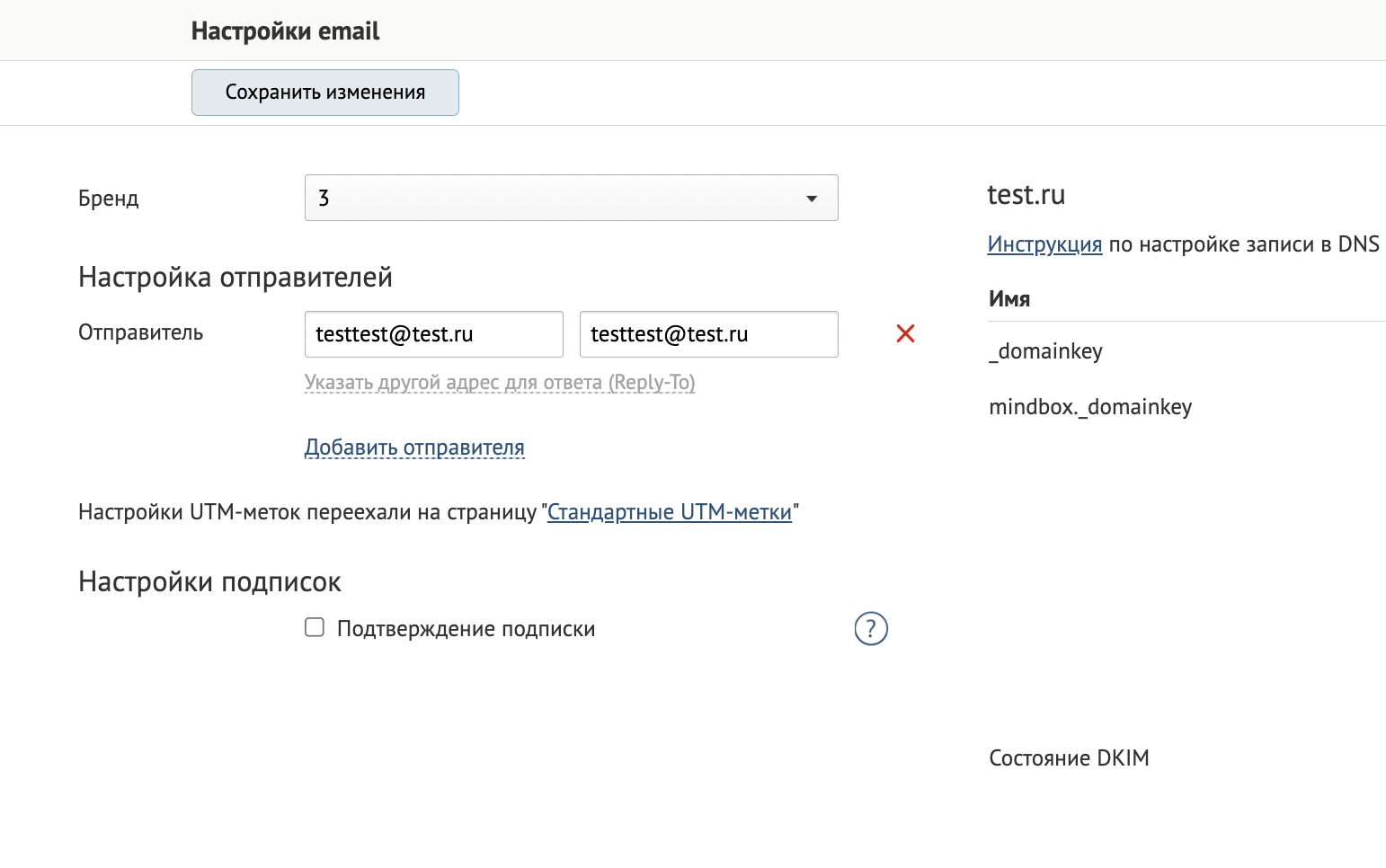
Task: Click the Настройки email page title
Action: [285, 31]
